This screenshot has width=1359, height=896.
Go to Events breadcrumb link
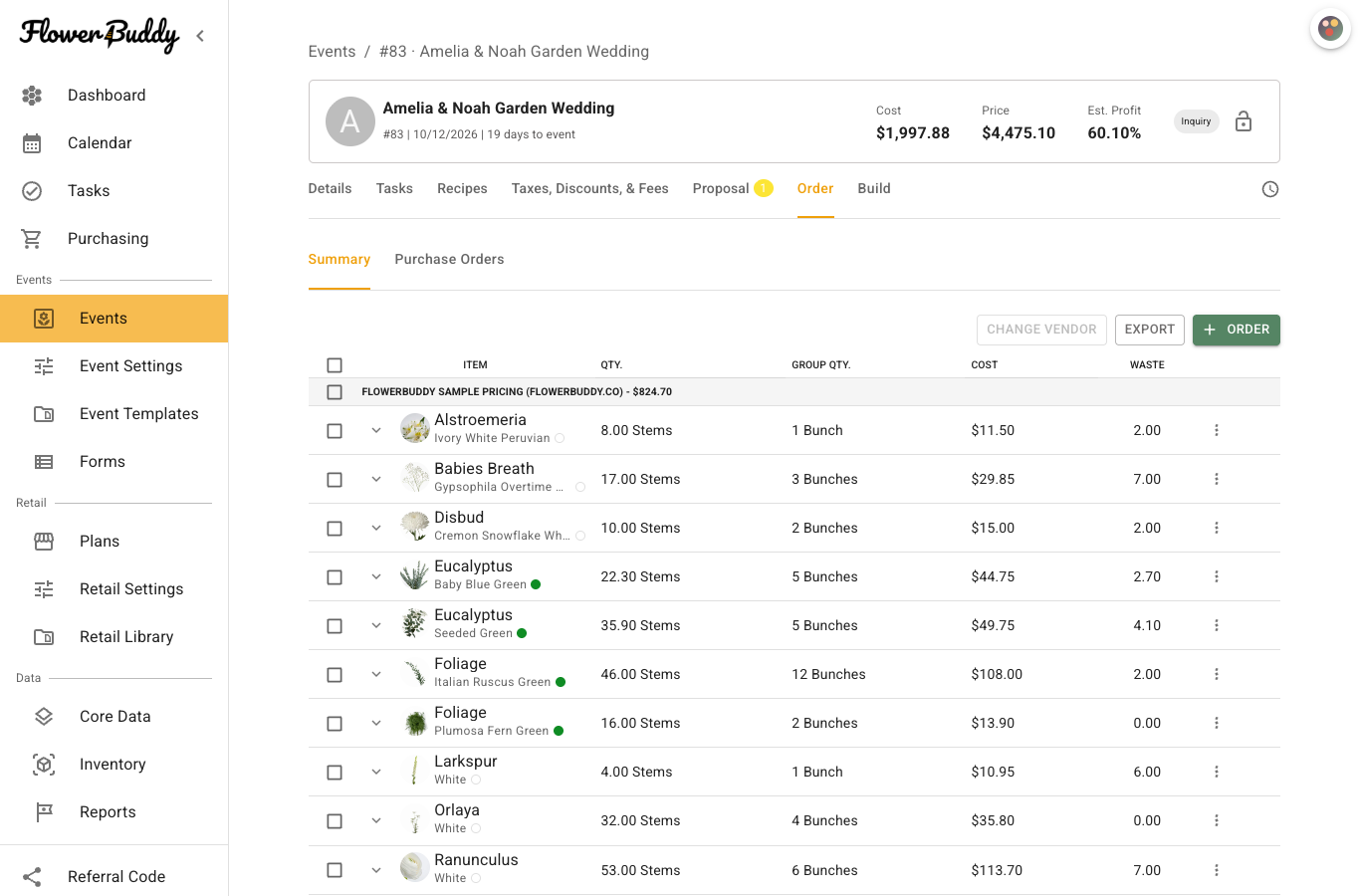(x=332, y=52)
